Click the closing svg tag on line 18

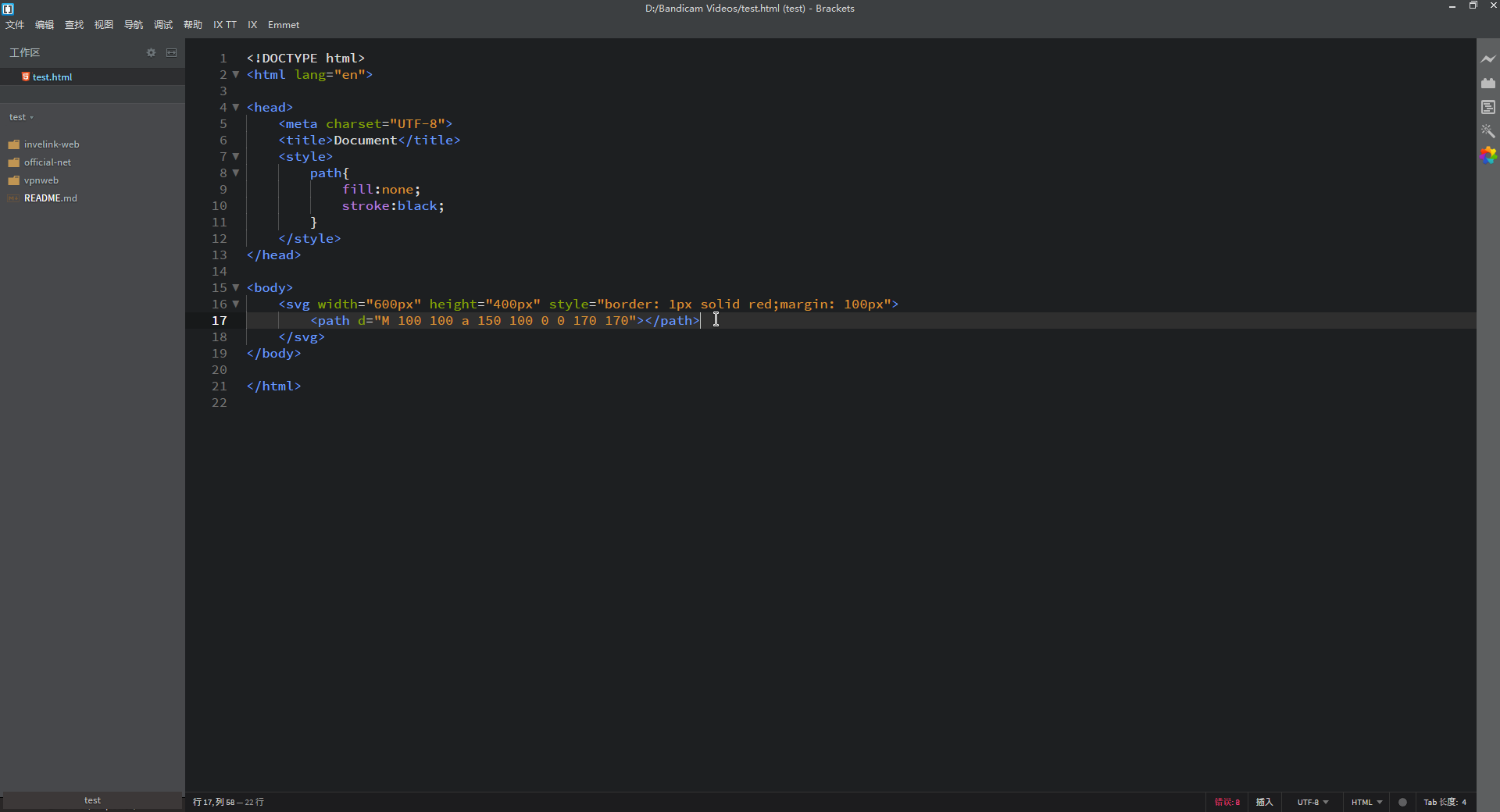302,337
